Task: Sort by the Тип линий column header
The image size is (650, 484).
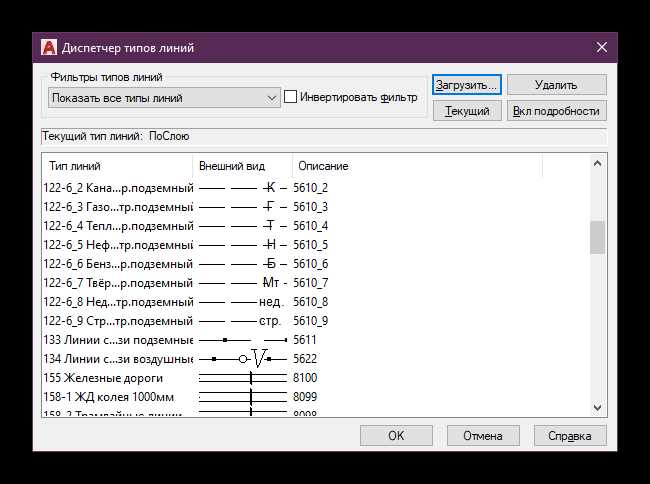Action: pos(117,166)
